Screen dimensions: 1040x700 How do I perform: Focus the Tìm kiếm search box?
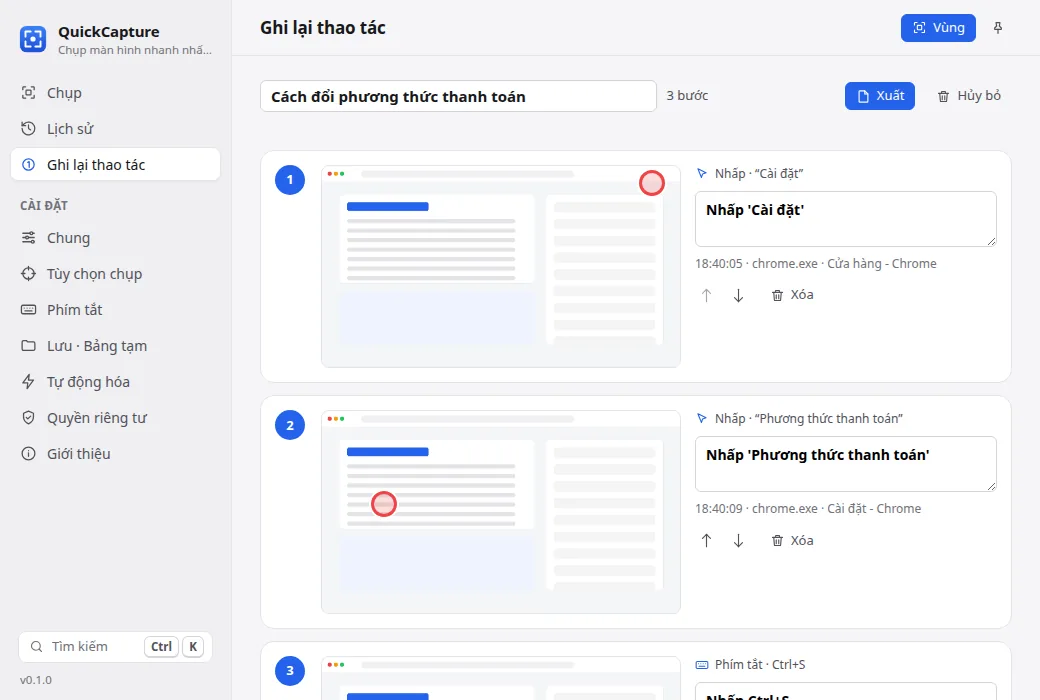click(115, 646)
